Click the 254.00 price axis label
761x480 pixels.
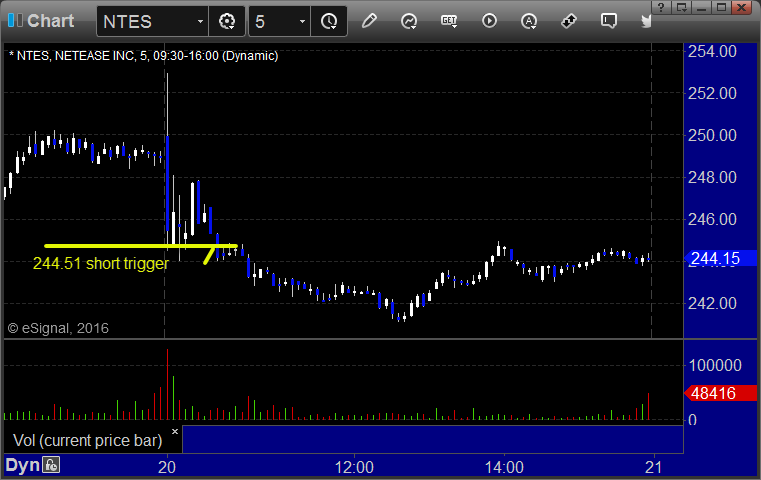click(712, 51)
